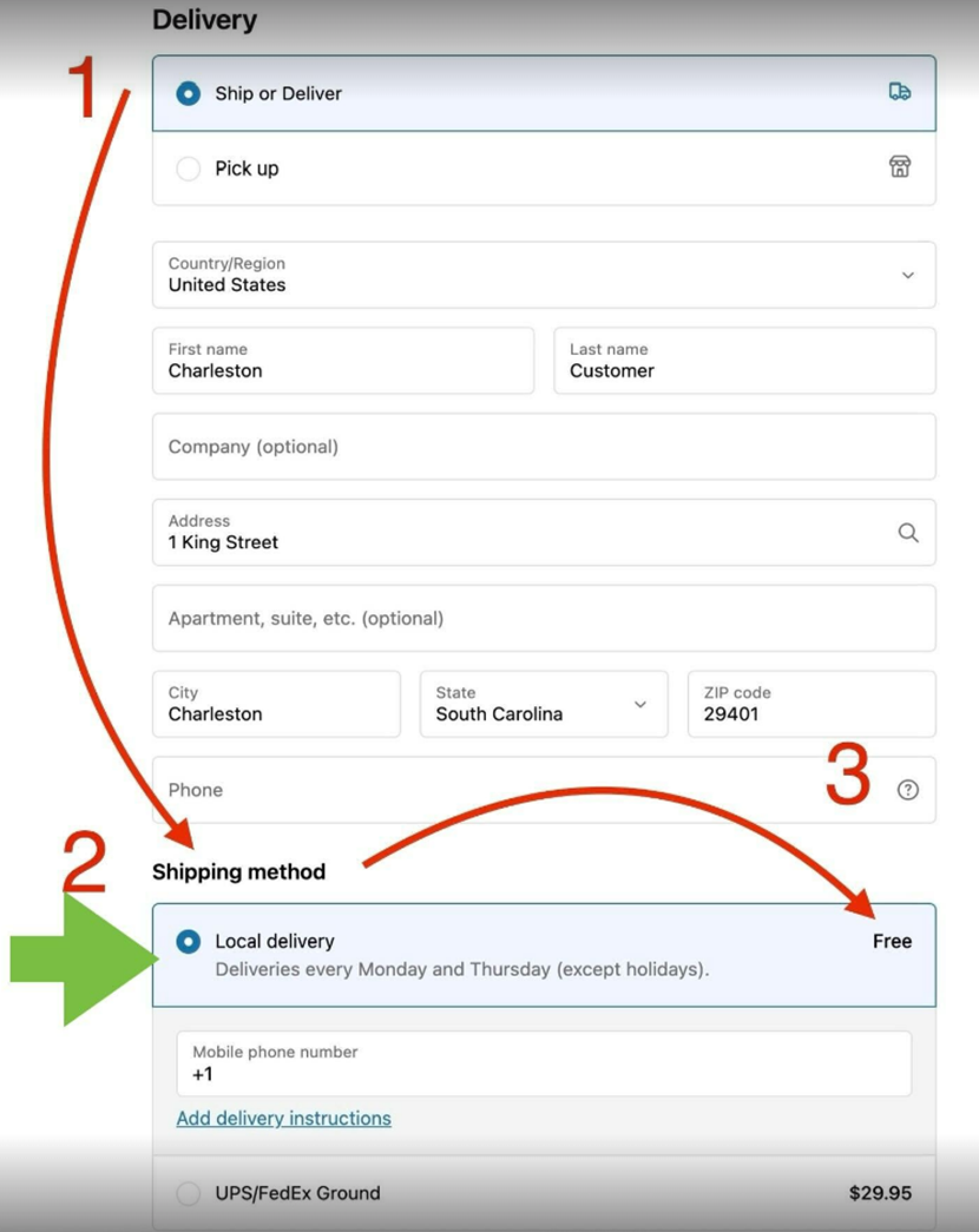Screen dimensions: 979x1232
Task: Choose Local delivery shipping method
Action: pyautogui.click(x=188, y=941)
